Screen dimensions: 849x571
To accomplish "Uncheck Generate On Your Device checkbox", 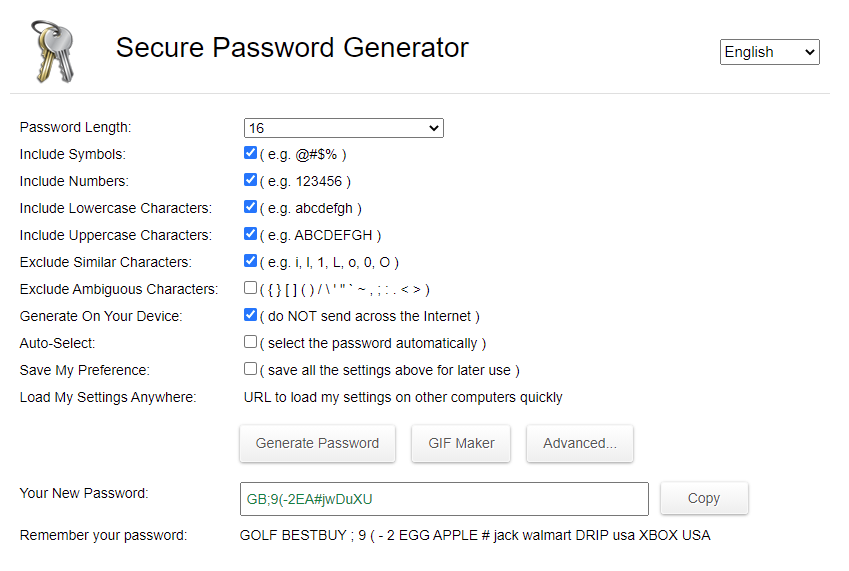I will (x=250, y=314).
